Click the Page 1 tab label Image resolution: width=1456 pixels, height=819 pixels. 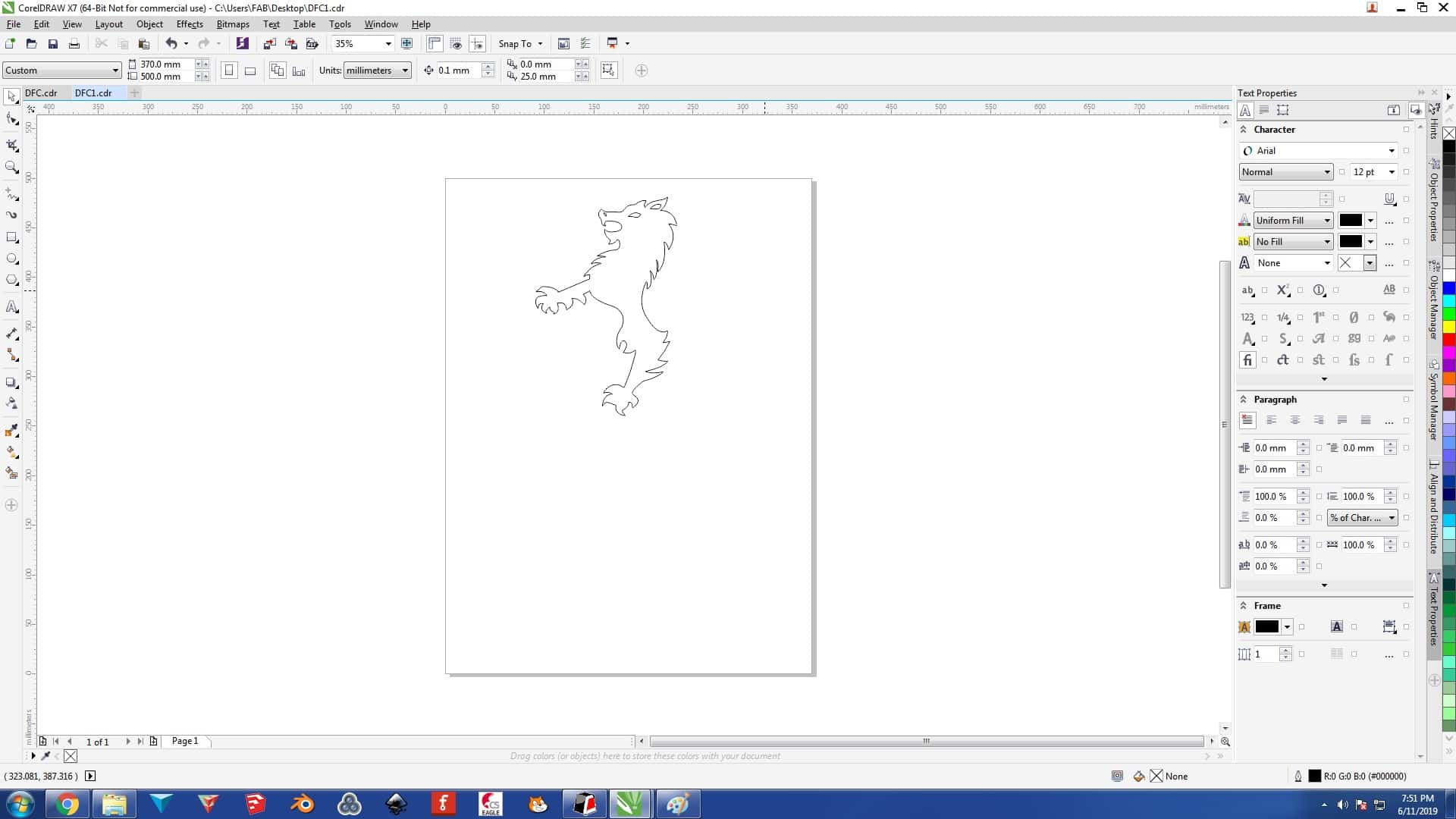pyautogui.click(x=184, y=741)
